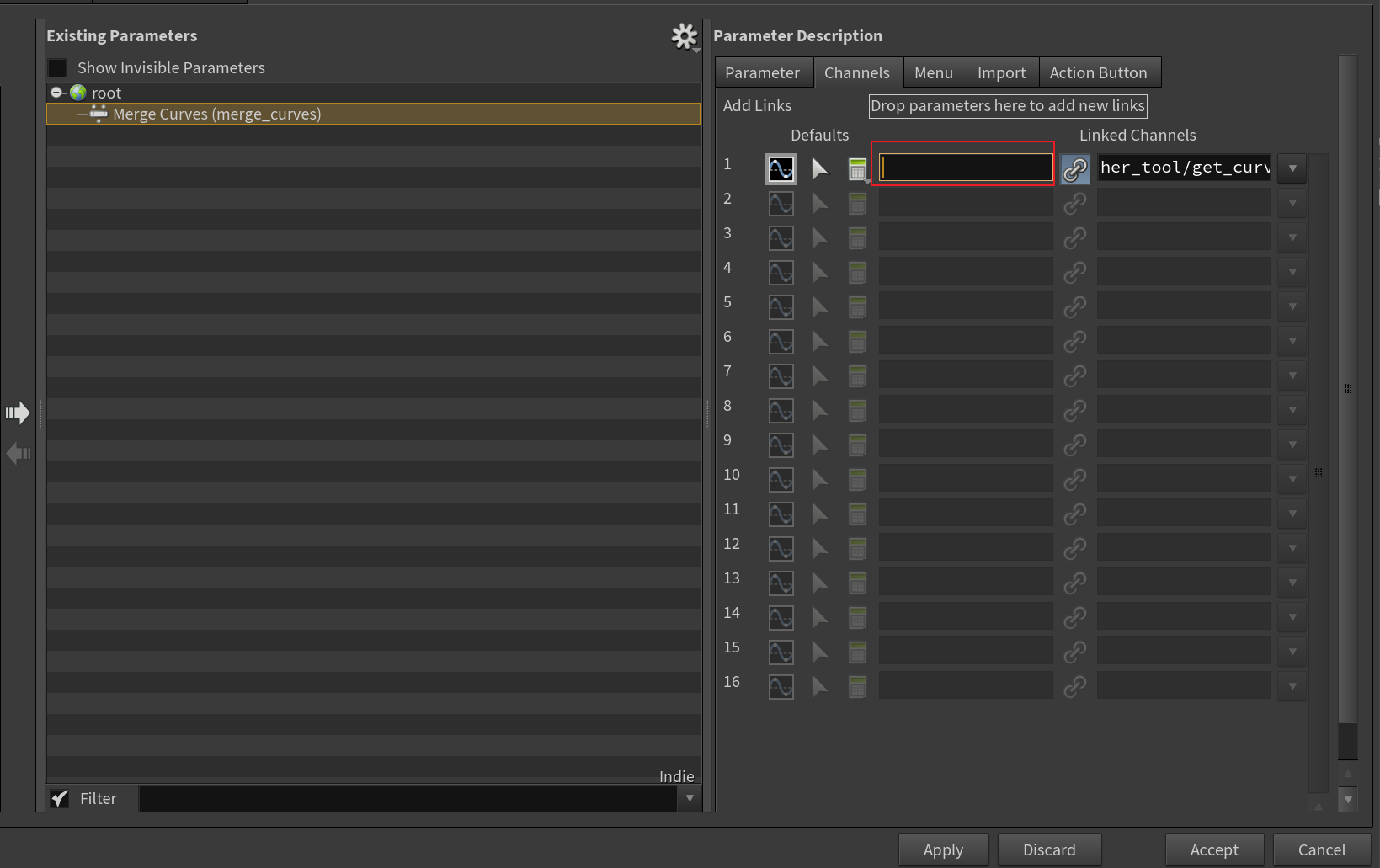This screenshot has height=868, width=1380.
Task: Click row 9 animation curve icon
Action: pos(781,445)
